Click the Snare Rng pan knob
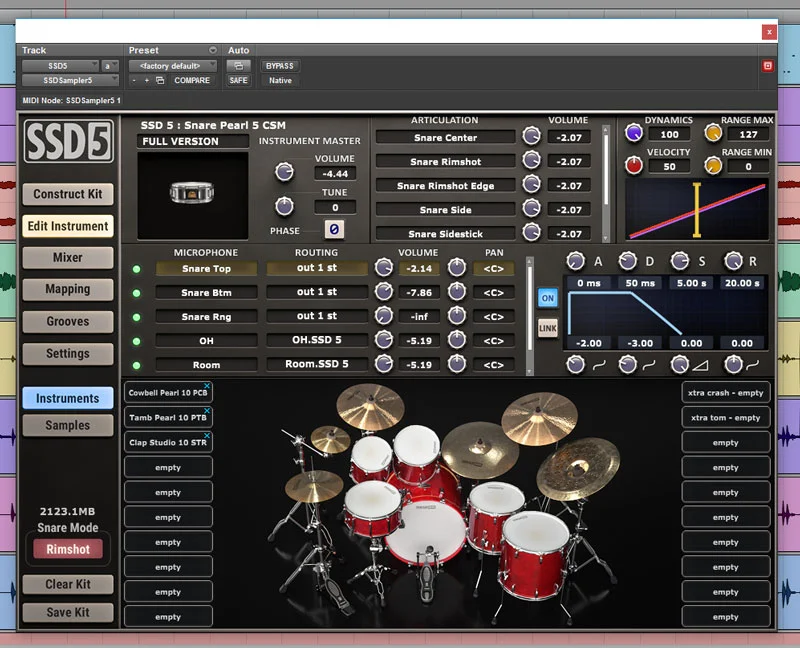 click(x=457, y=316)
